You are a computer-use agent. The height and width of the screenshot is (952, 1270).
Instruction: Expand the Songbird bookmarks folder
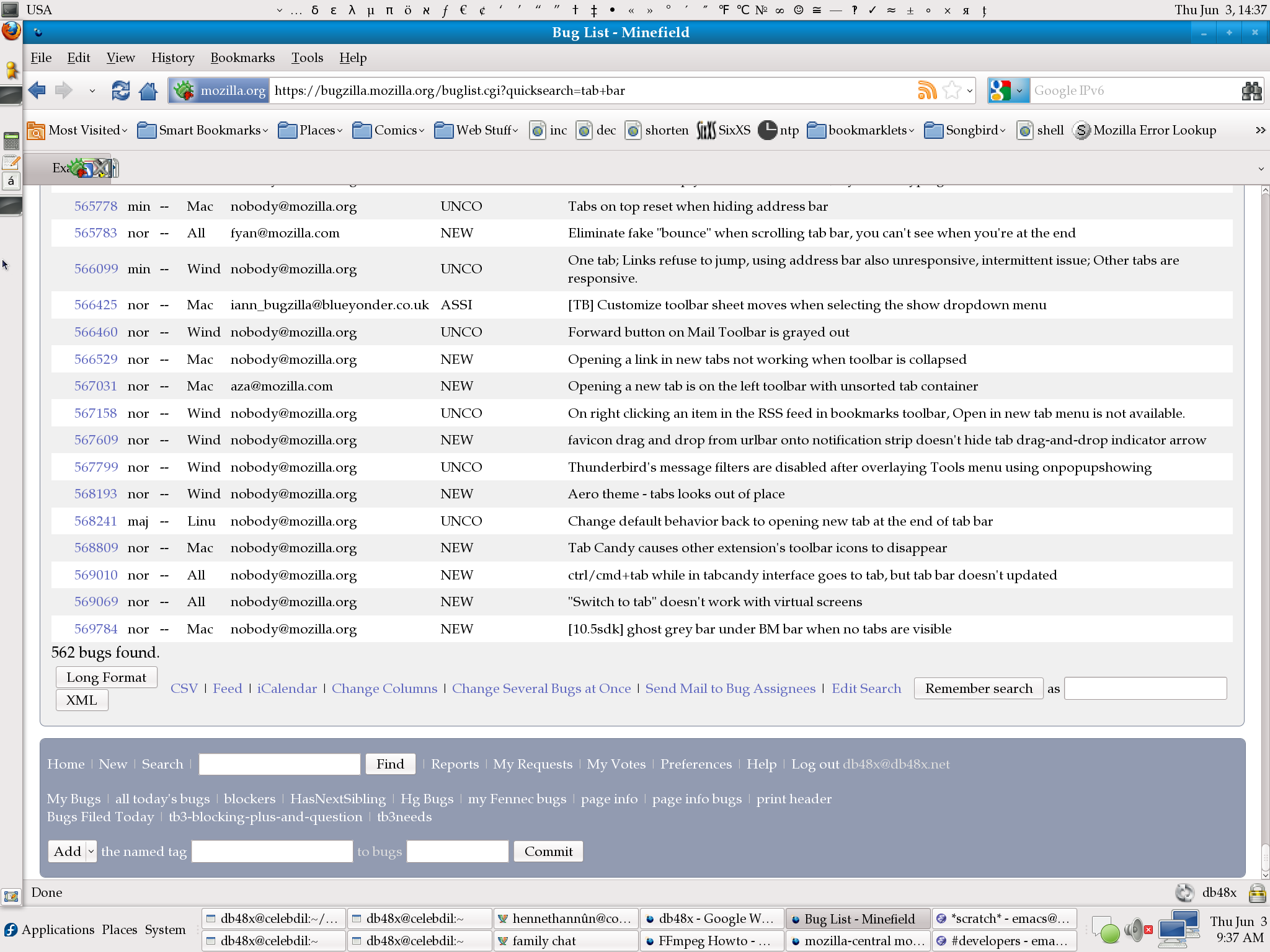coord(964,130)
